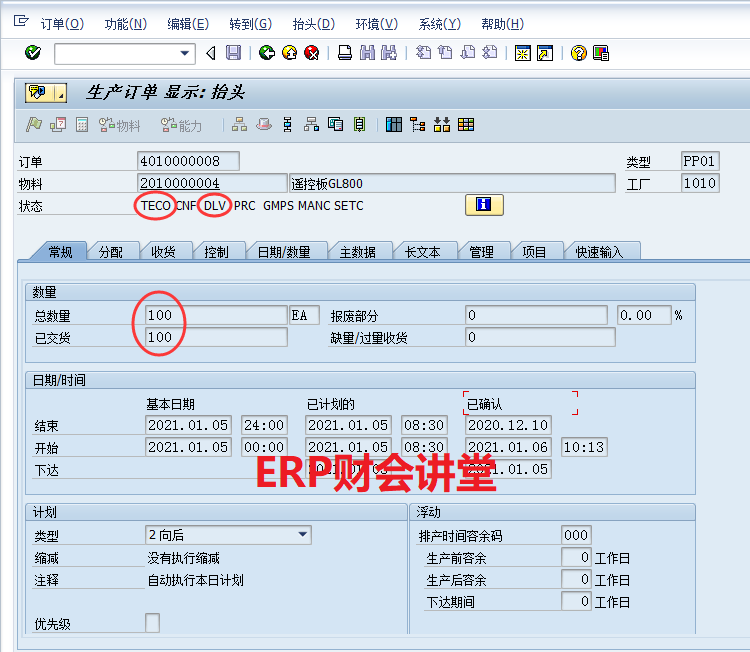Open Help via the question mark icon
The image size is (750, 652).
point(578,53)
